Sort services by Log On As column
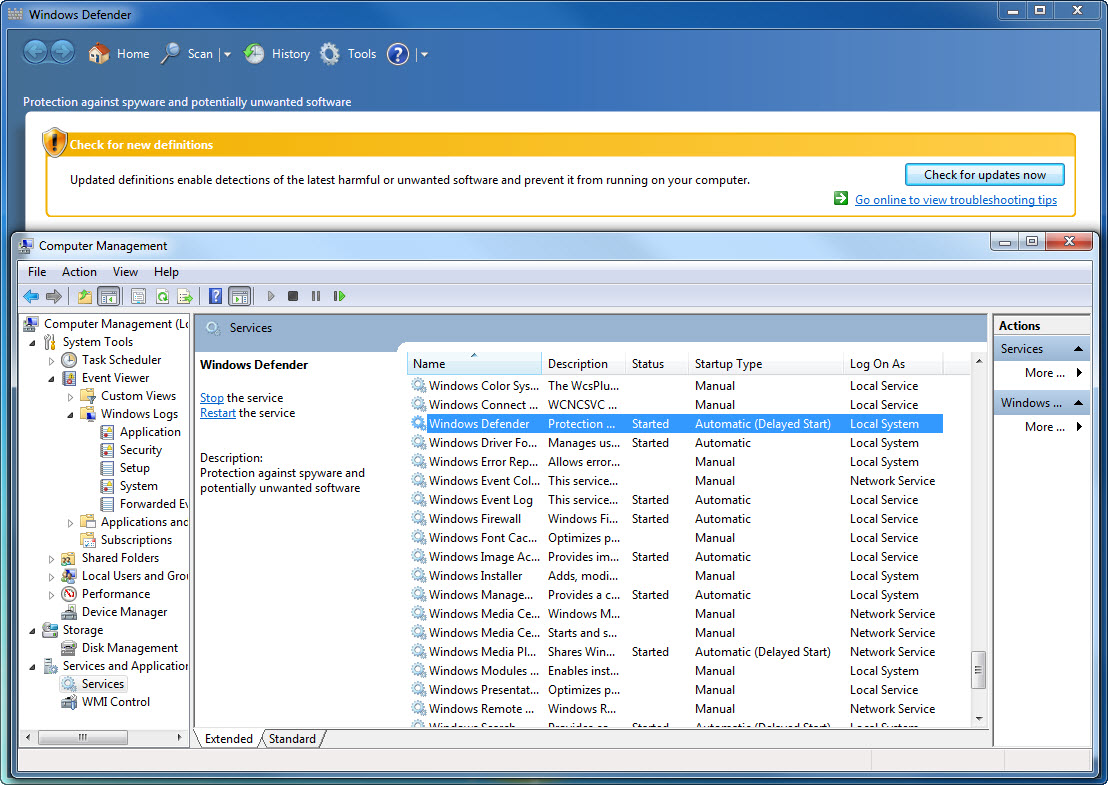 point(893,364)
